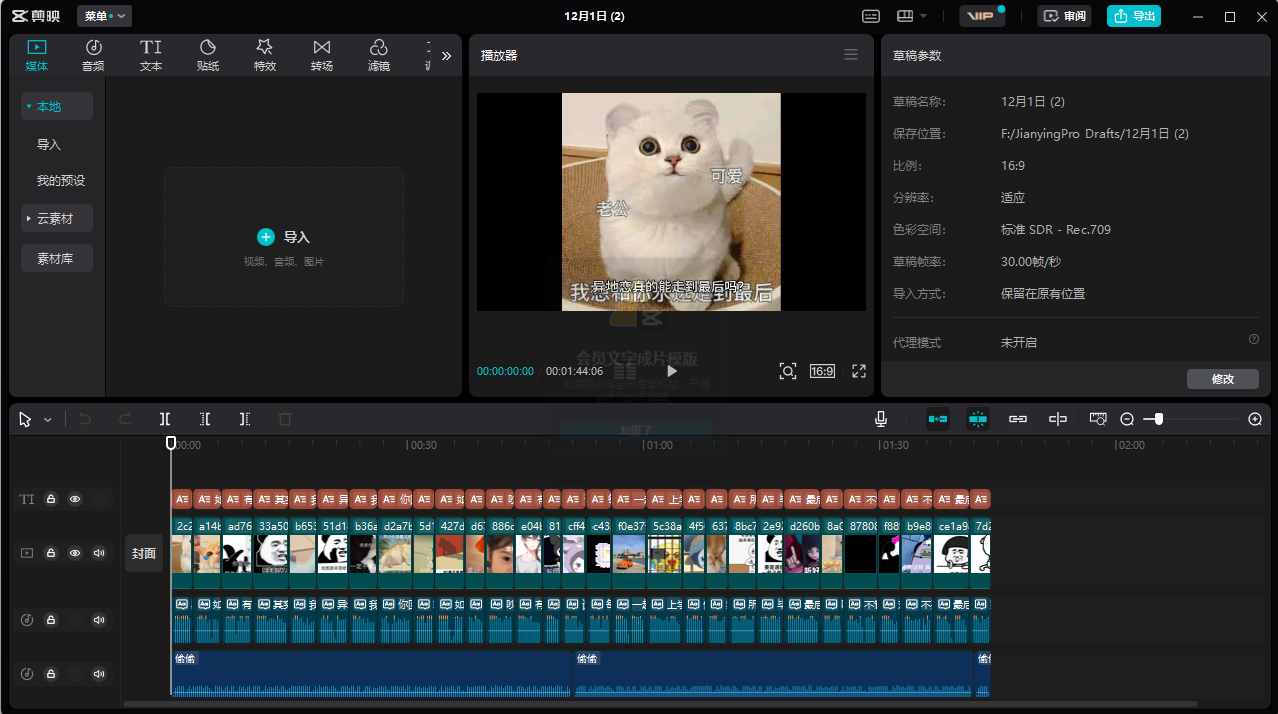This screenshot has height=714, width=1278.
Task: Click the microphone record voiceover icon
Action: pos(881,420)
